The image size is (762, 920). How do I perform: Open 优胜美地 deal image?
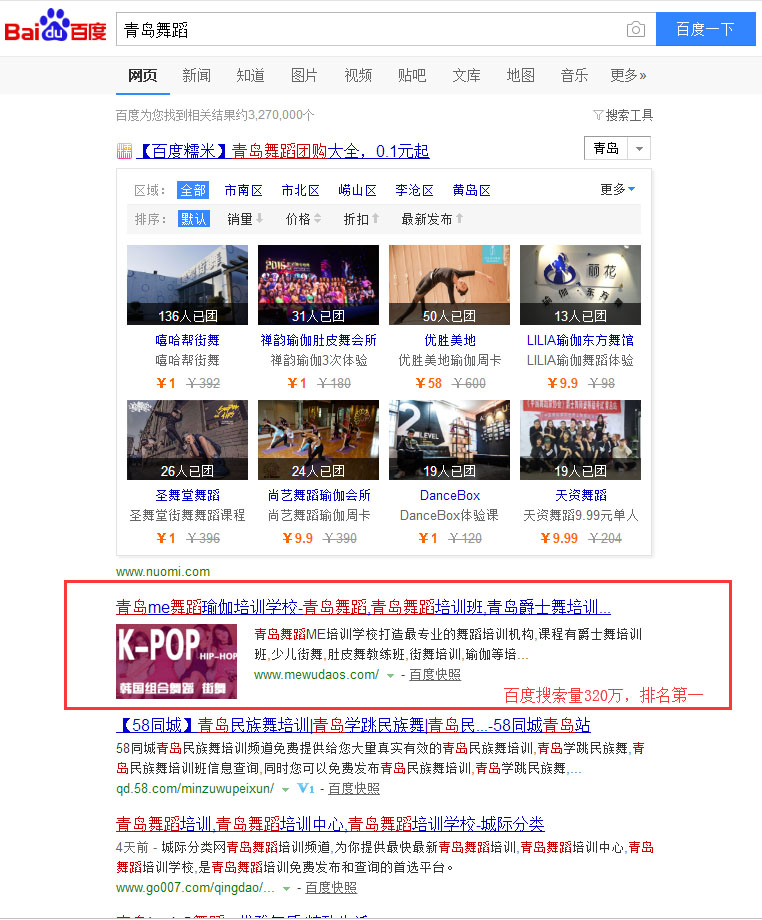point(449,285)
